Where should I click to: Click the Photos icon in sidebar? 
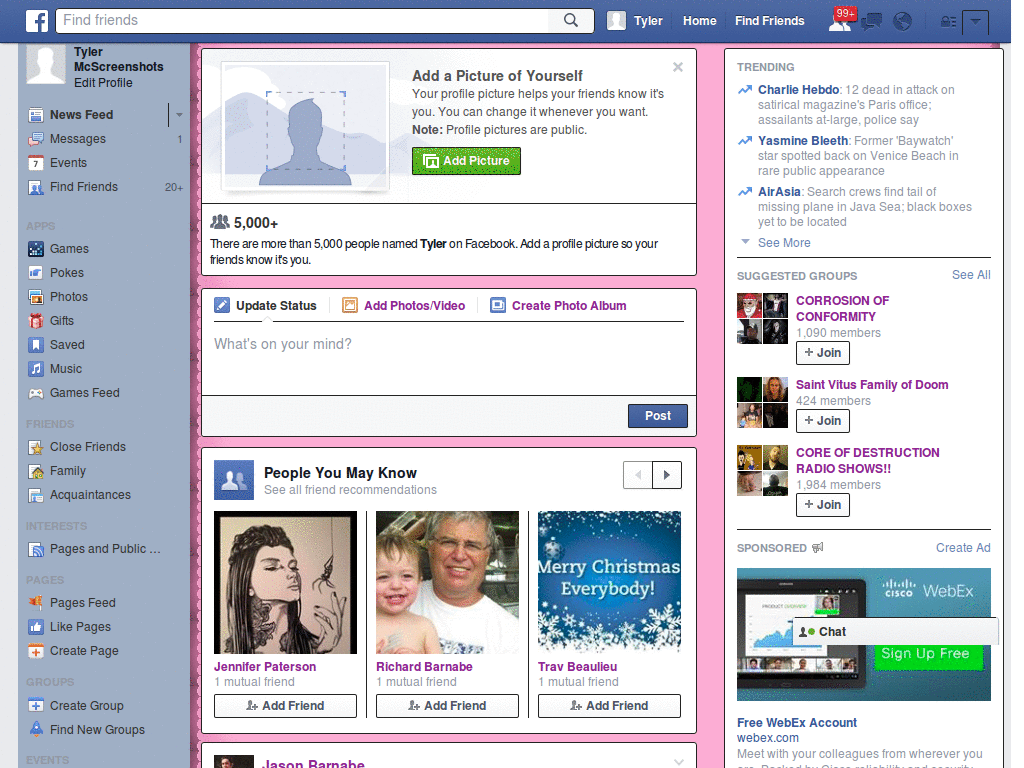click(x=36, y=297)
